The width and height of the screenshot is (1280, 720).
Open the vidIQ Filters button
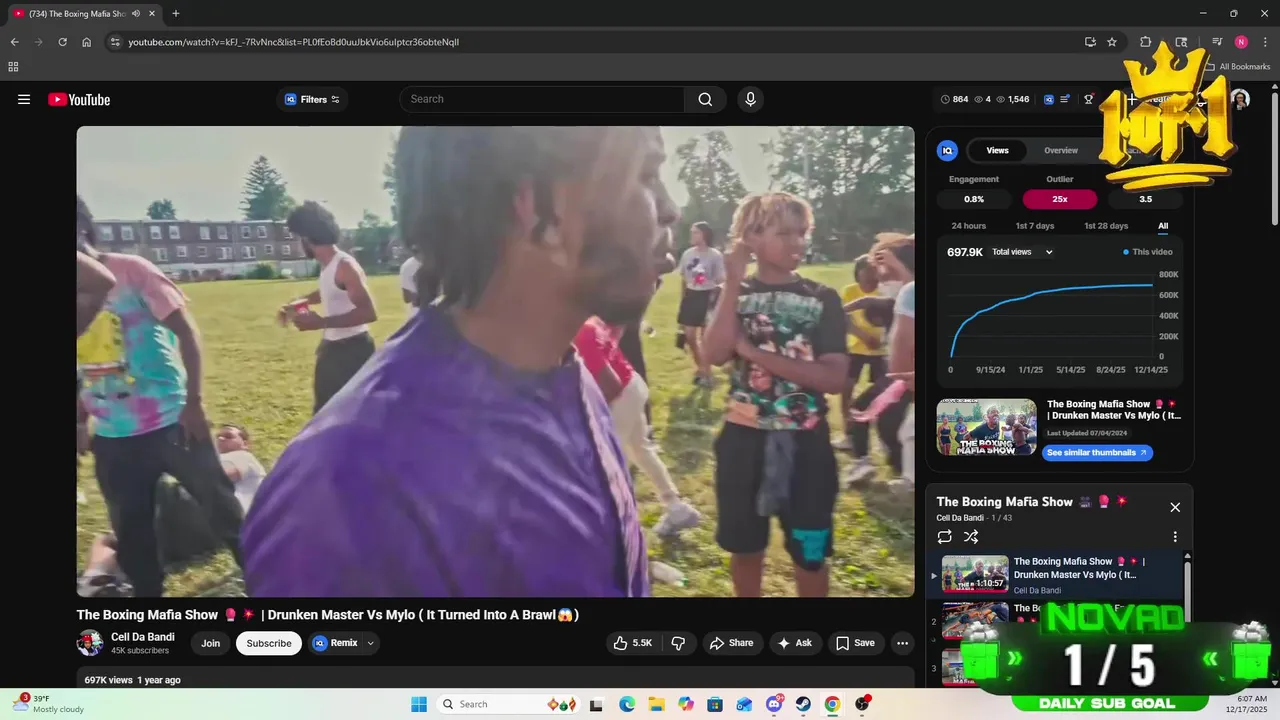click(312, 99)
